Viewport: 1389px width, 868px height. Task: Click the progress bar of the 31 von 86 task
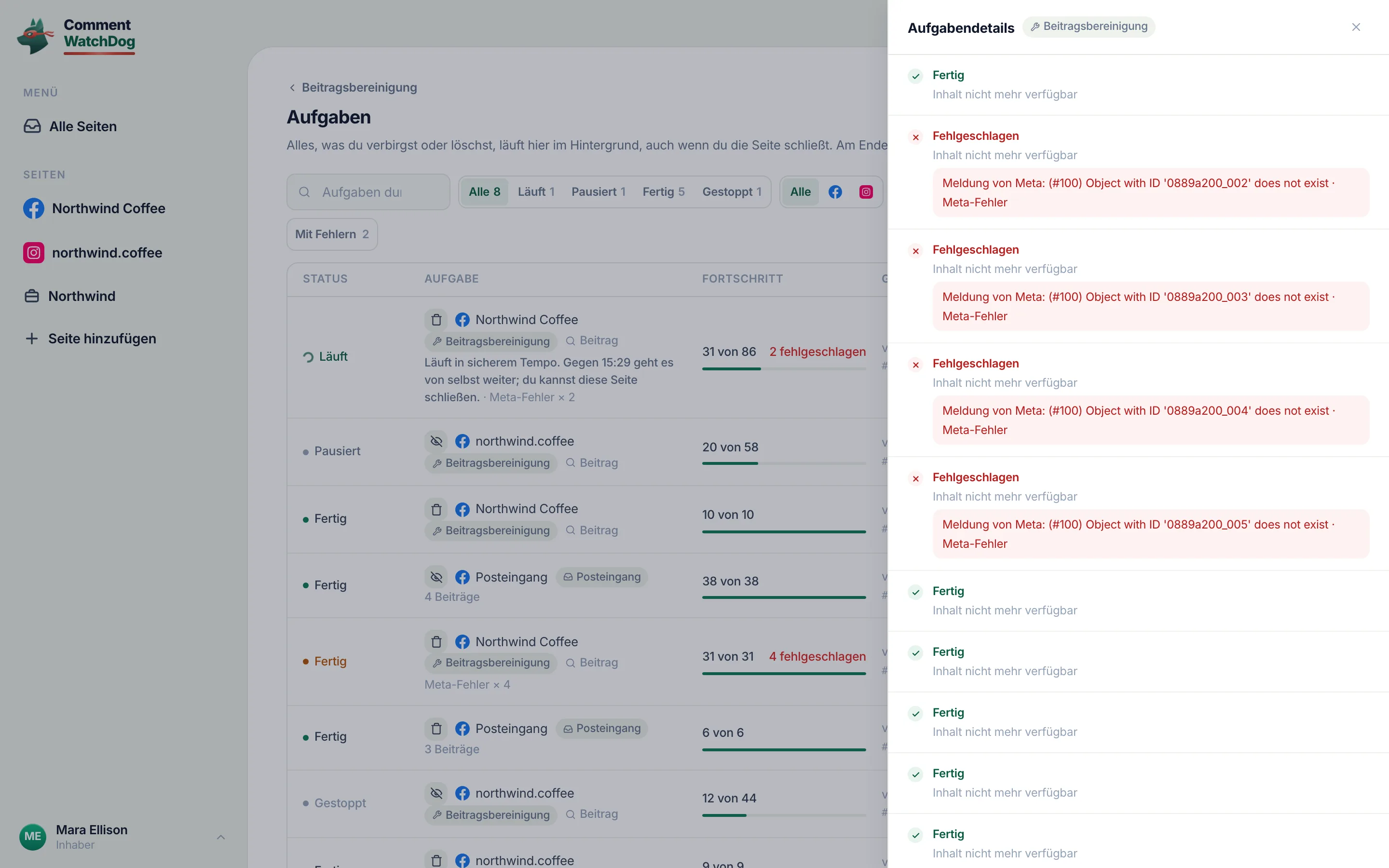point(784,368)
